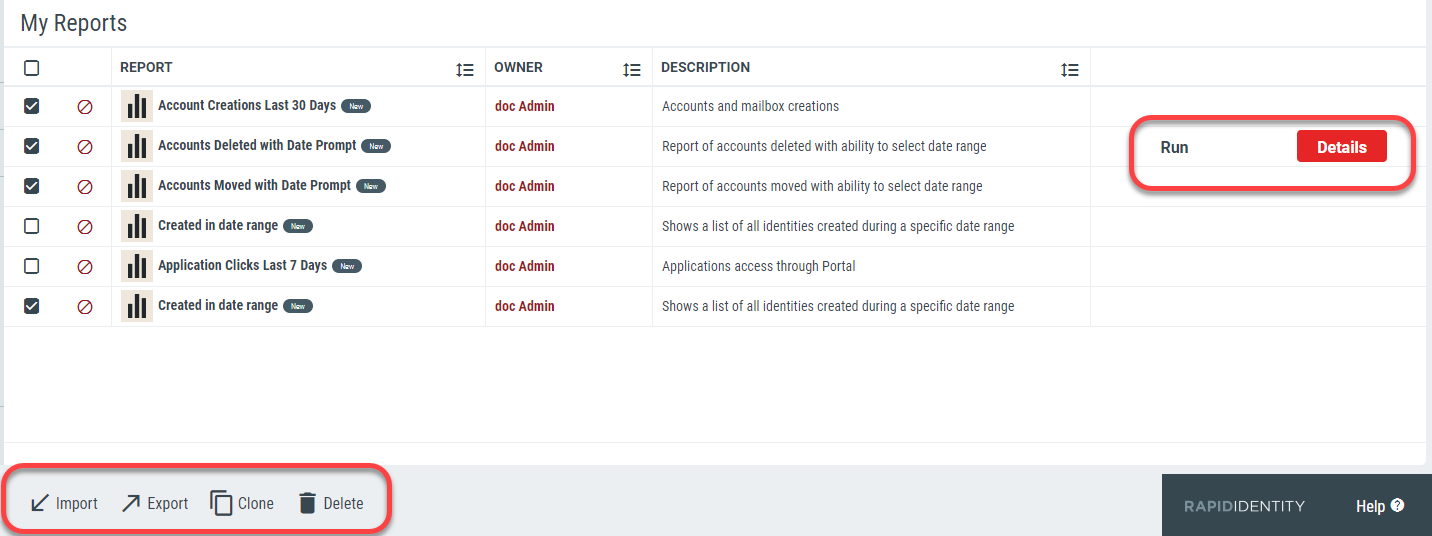Open Account Creations Last 30 Days report
The height and width of the screenshot is (536, 1432).
click(247, 105)
